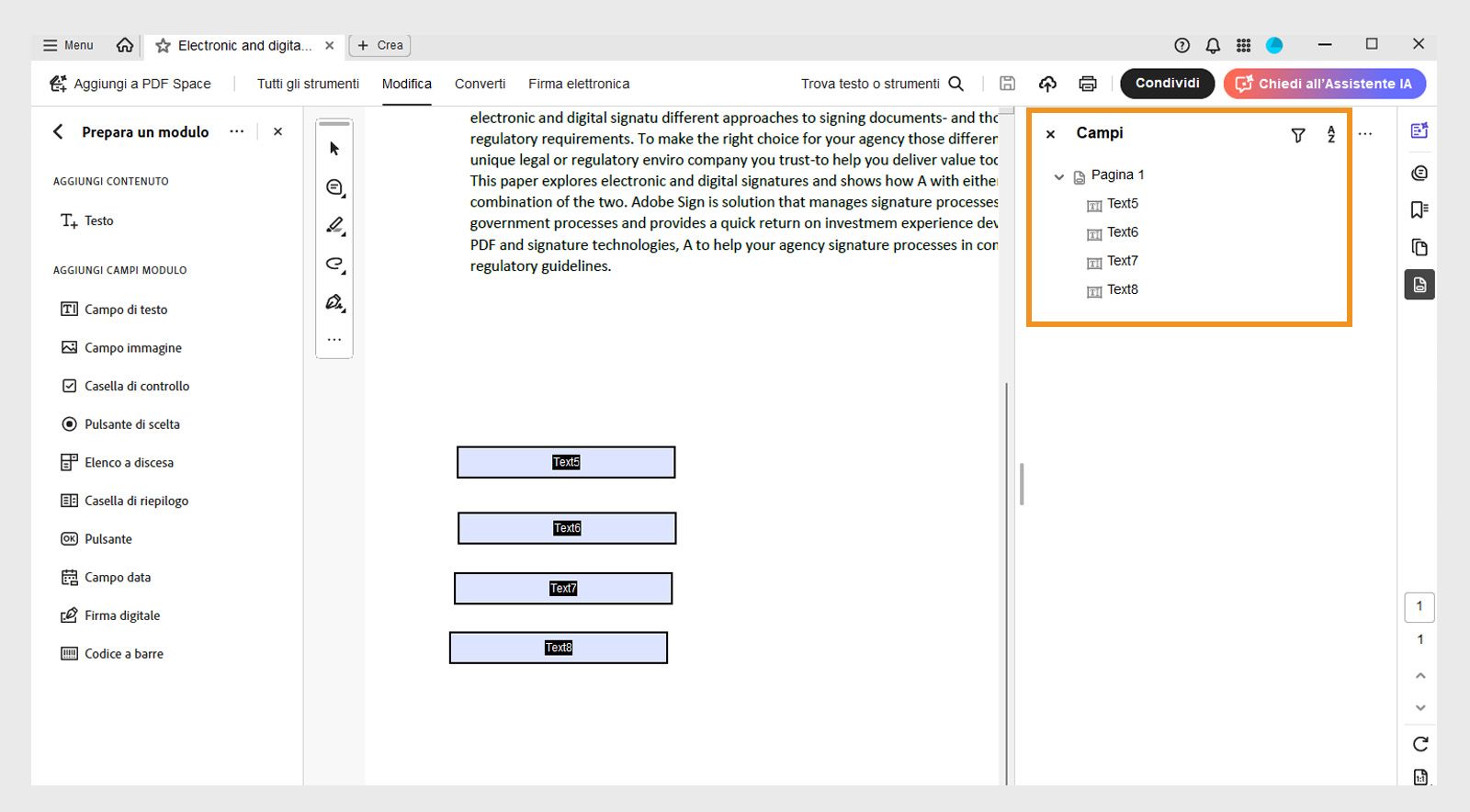
Task: Close the Campi panel
Action: (1051, 134)
